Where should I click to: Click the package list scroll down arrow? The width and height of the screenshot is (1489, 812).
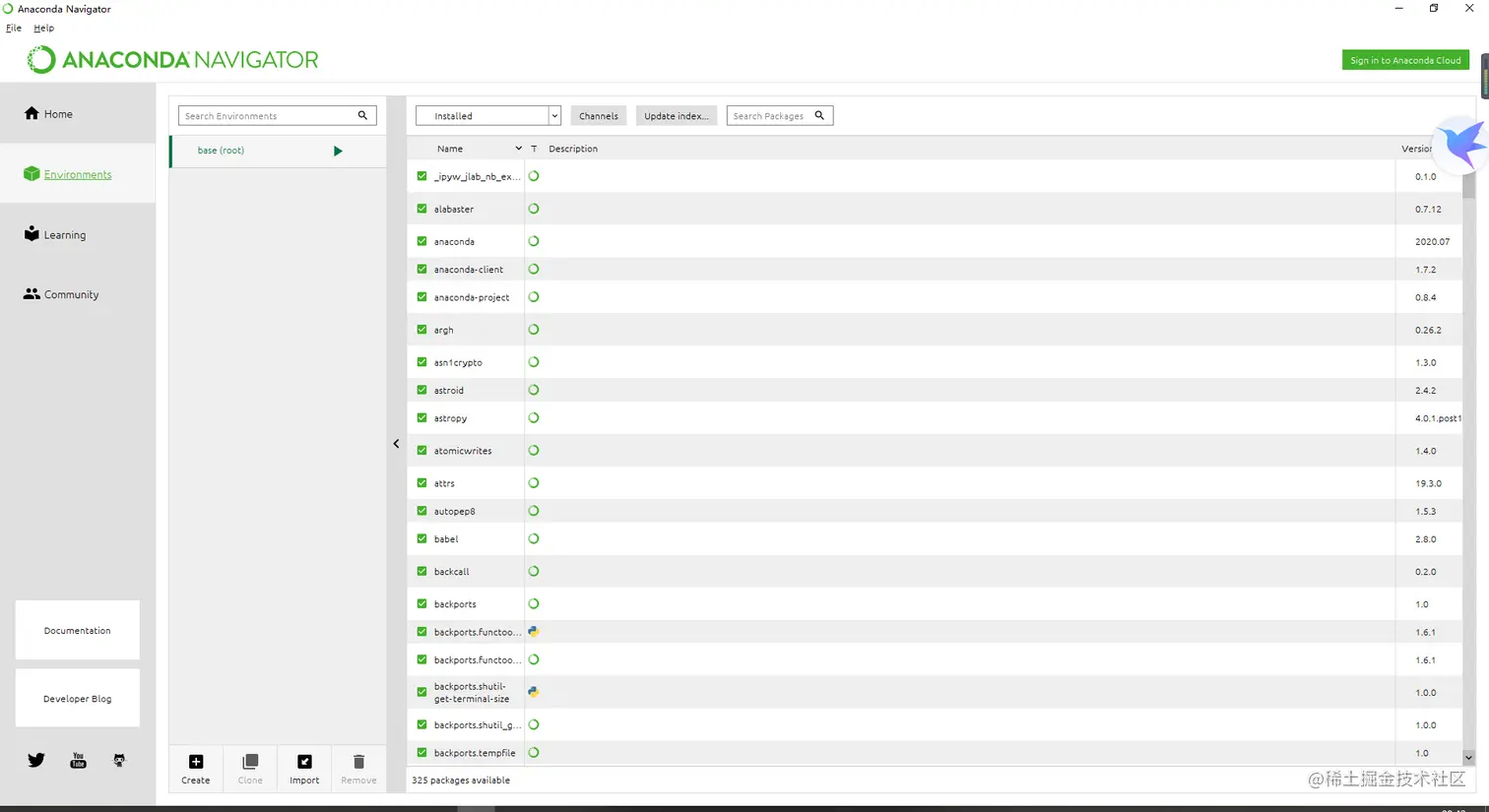(1468, 758)
